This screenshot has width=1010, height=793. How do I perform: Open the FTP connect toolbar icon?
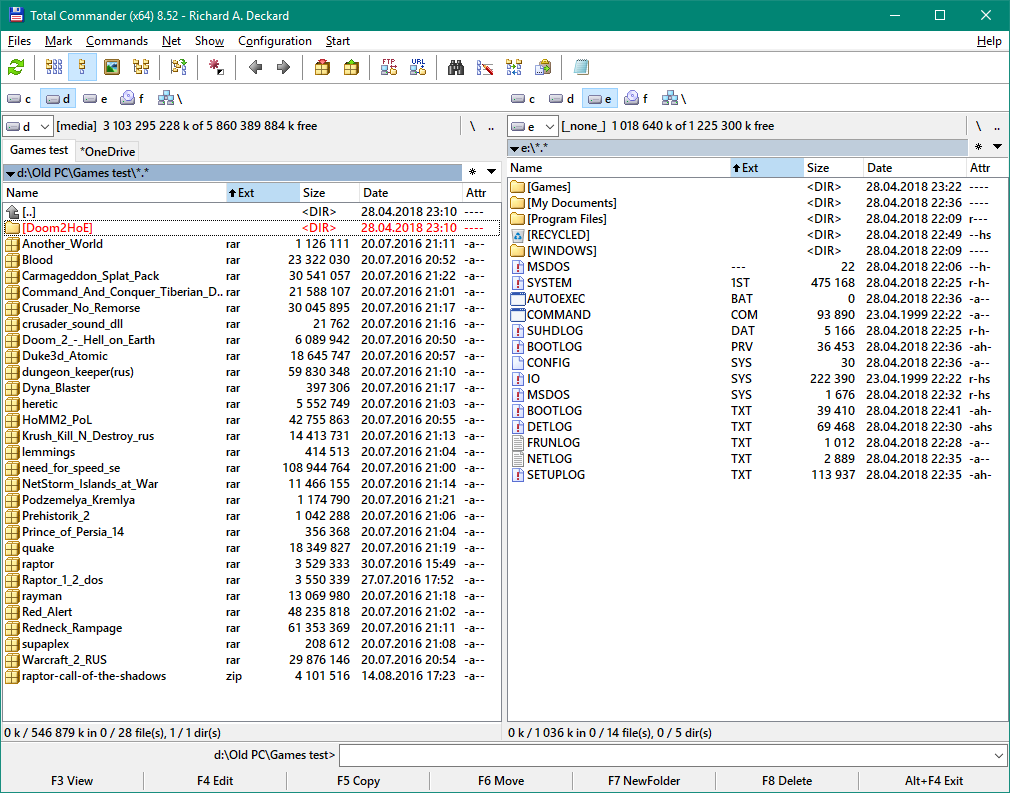(x=389, y=68)
